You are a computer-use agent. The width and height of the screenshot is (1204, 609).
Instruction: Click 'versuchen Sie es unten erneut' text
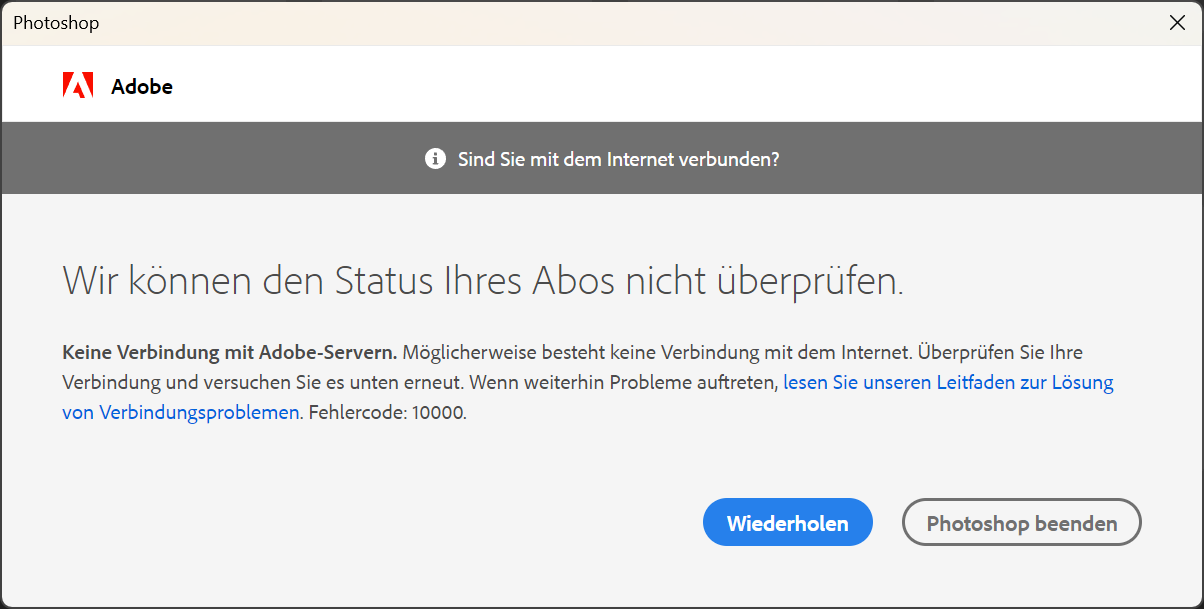click(x=344, y=382)
